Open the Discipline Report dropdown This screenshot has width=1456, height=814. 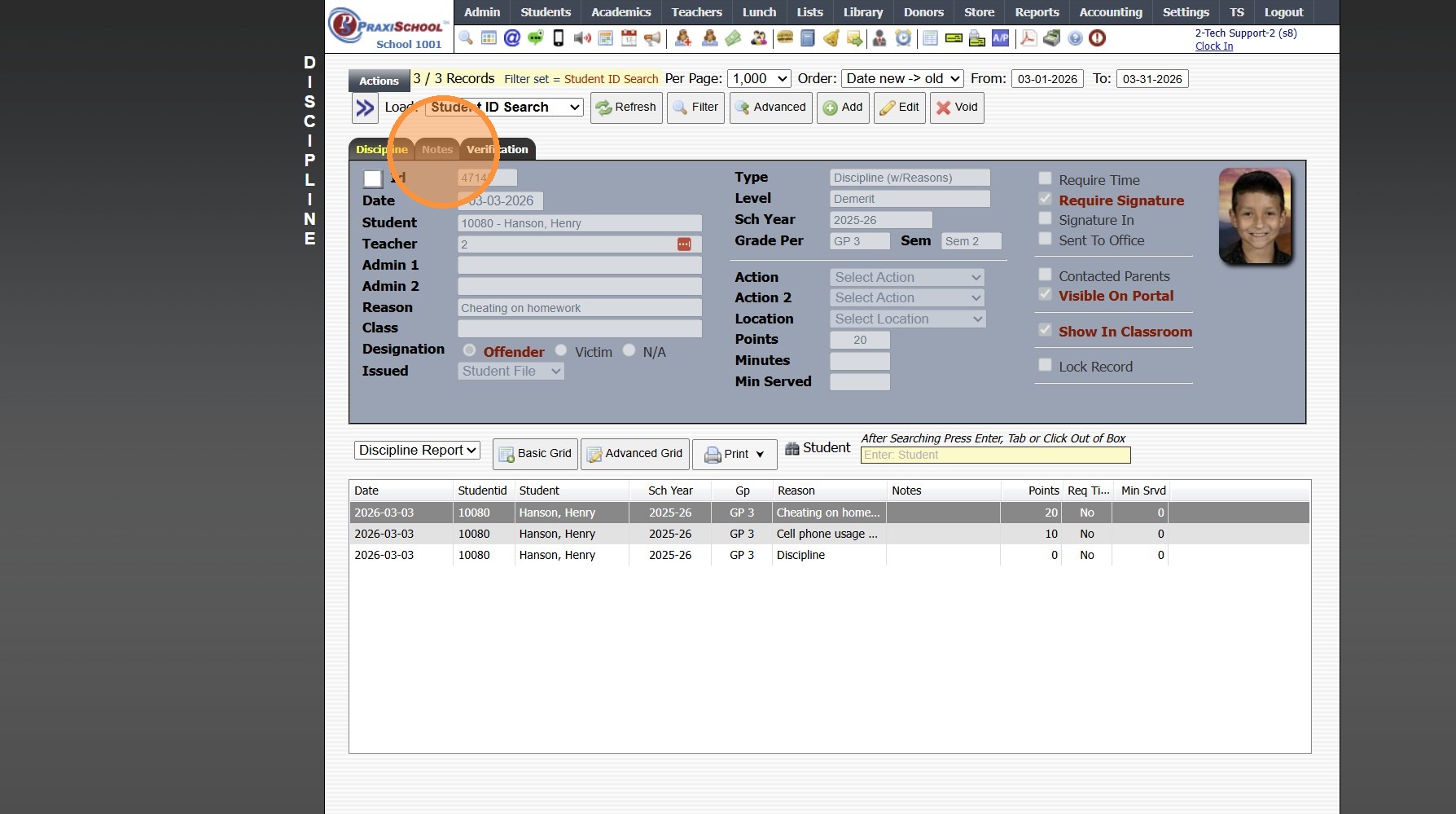tap(417, 450)
